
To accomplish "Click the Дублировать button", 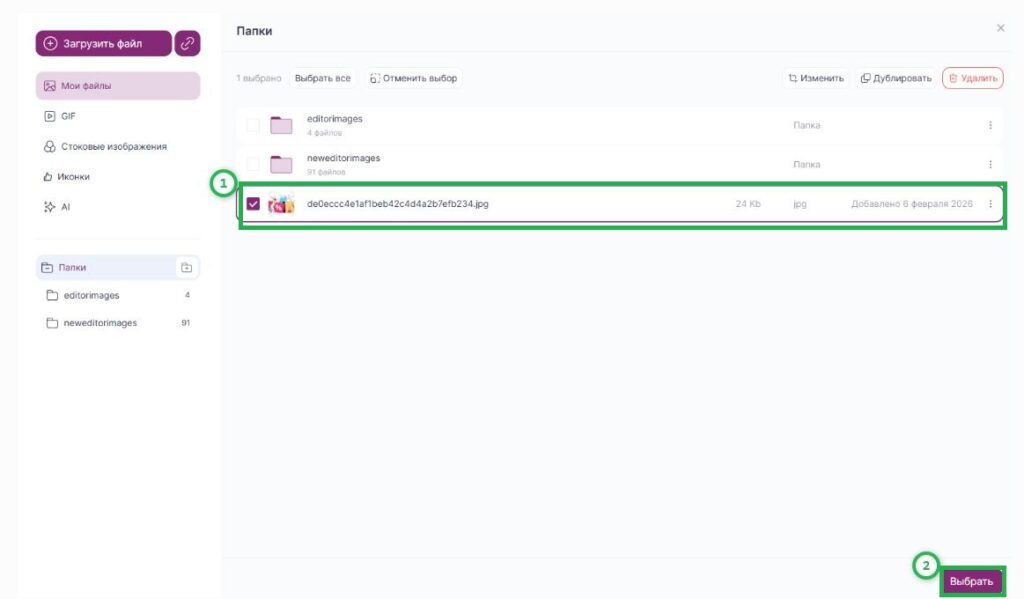I will click(x=895, y=78).
